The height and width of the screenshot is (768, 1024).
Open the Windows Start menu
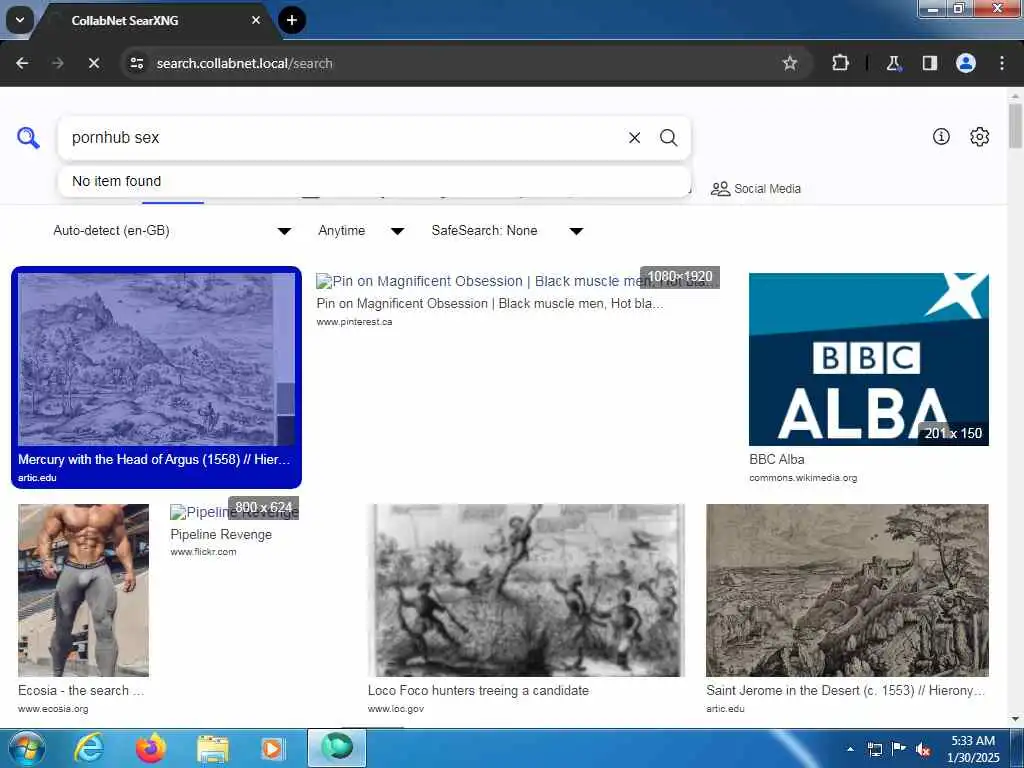pyautogui.click(x=27, y=748)
